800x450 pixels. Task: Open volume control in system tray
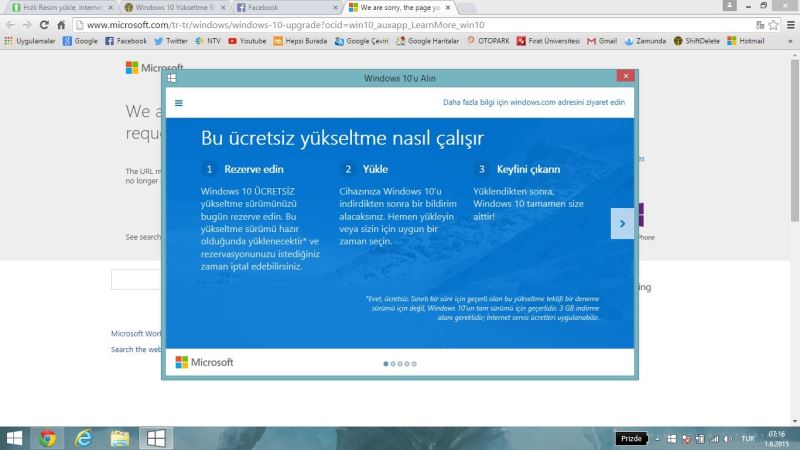pos(728,439)
